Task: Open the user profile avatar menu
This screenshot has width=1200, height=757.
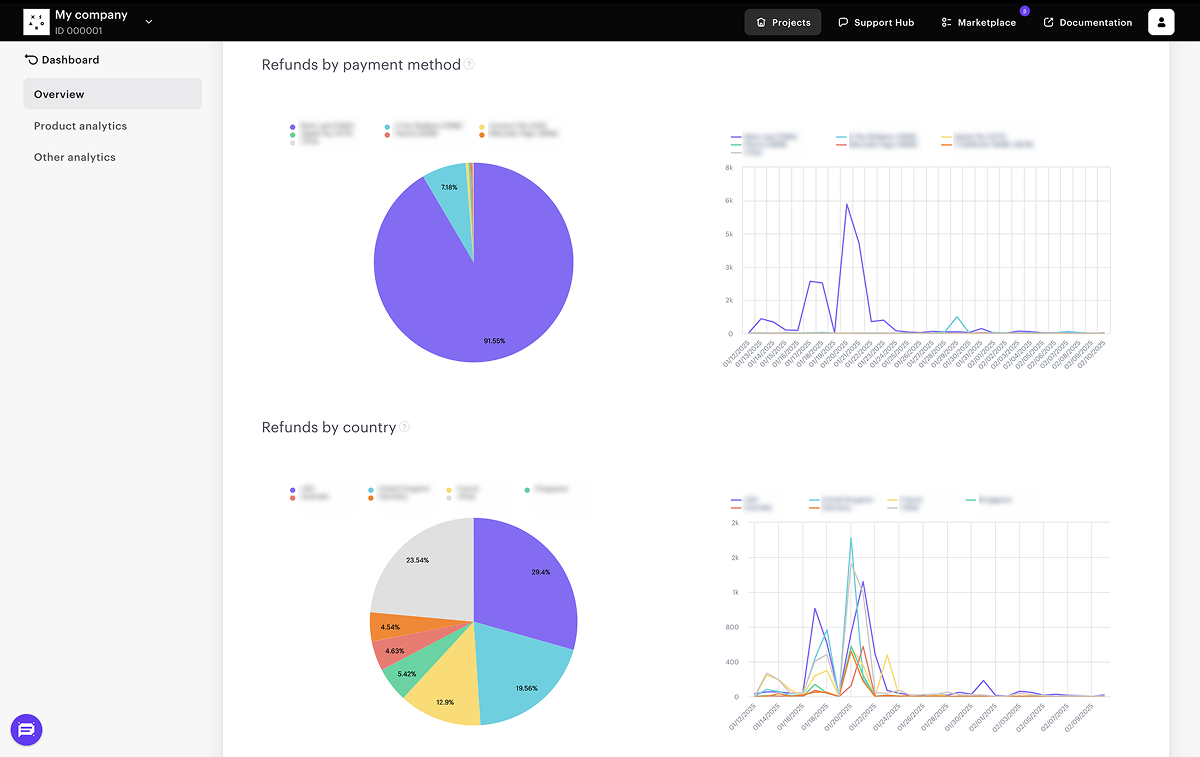Action: point(1161,22)
